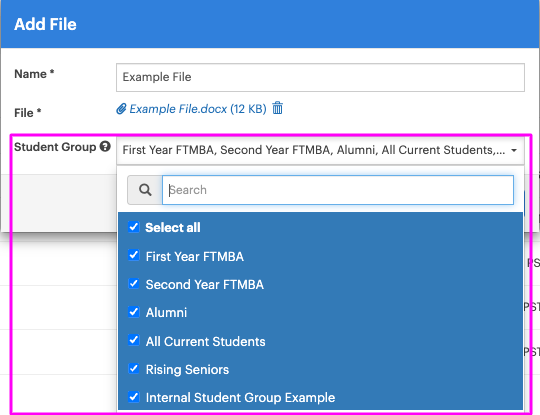Image resolution: width=540 pixels, height=415 pixels.
Task: Toggle Rising Seniors checkbox
Action: [134, 369]
